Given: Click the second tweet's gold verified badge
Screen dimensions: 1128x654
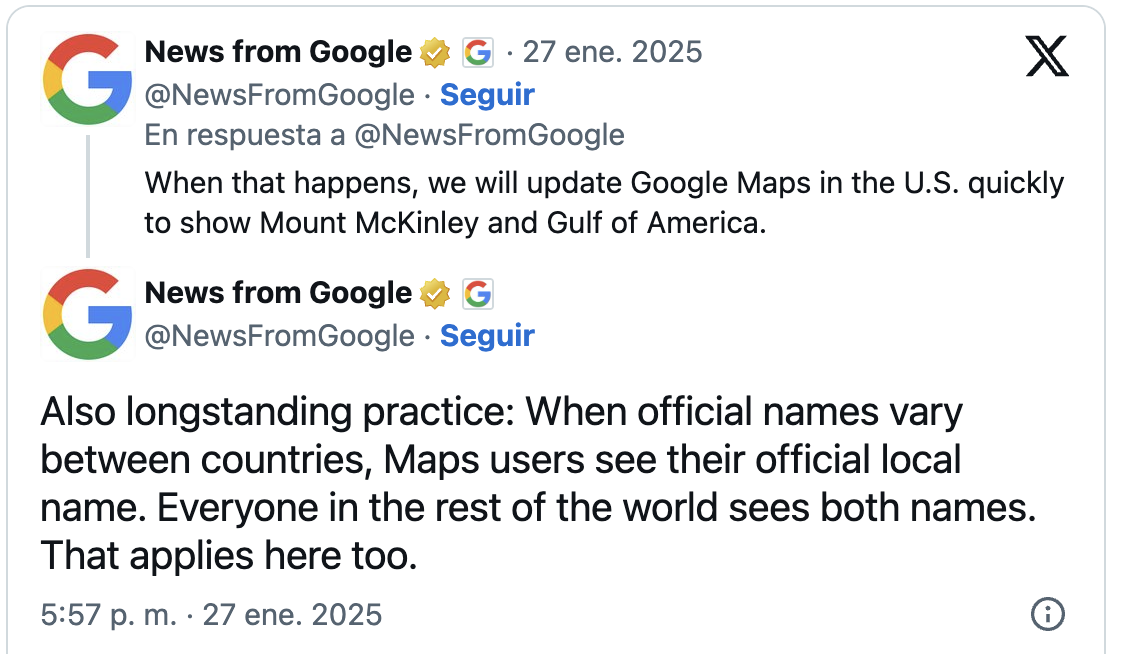Looking at the screenshot, I should pyautogui.click(x=435, y=294).
